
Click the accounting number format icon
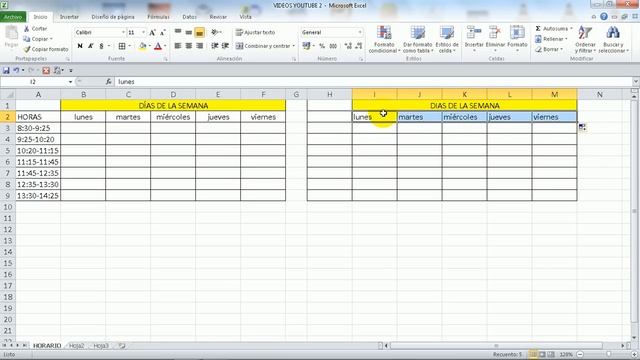pyautogui.click(x=306, y=46)
